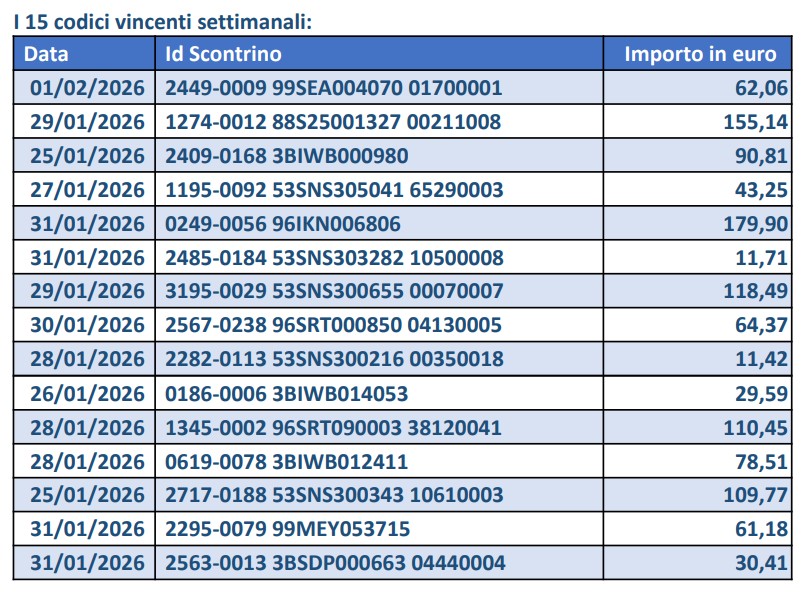Select receipt ID 2485-0184 53SNS303282 10500008
Viewport: 803px width, 593px height.
[334, 257]
